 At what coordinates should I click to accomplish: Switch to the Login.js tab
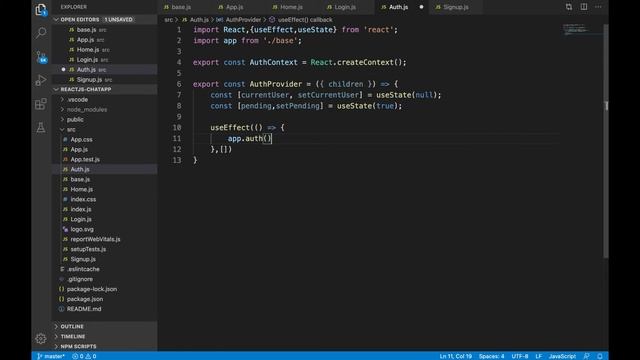point(345,7)
